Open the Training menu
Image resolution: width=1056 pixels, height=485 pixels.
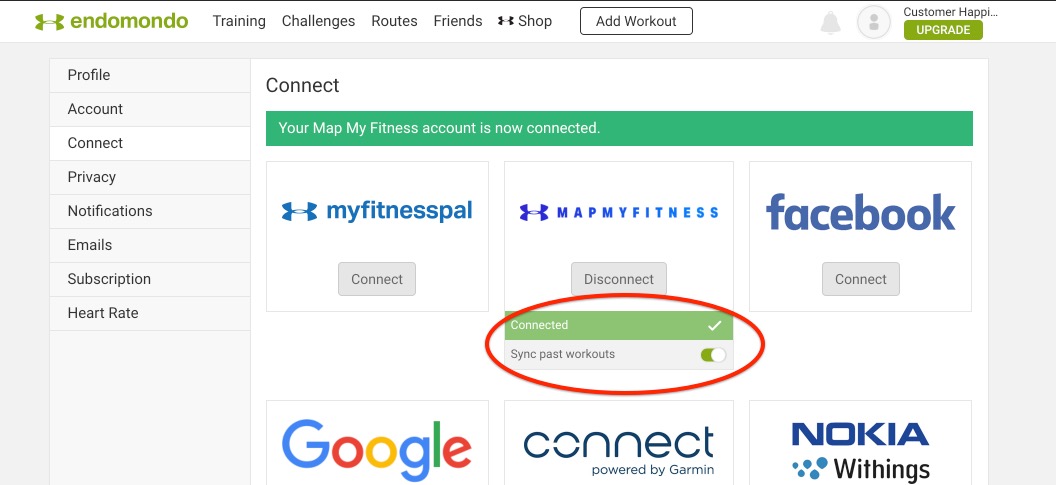coord(239,21)
